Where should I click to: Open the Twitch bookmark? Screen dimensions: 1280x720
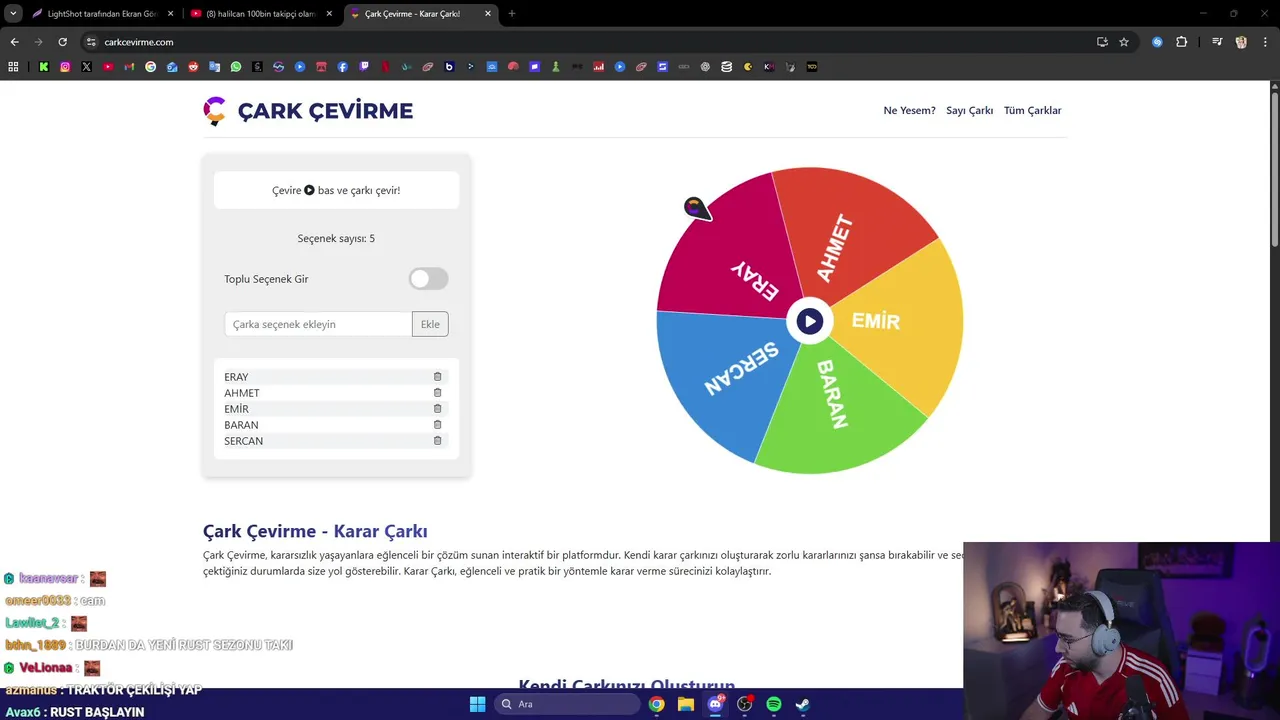(x=364, y=67)
